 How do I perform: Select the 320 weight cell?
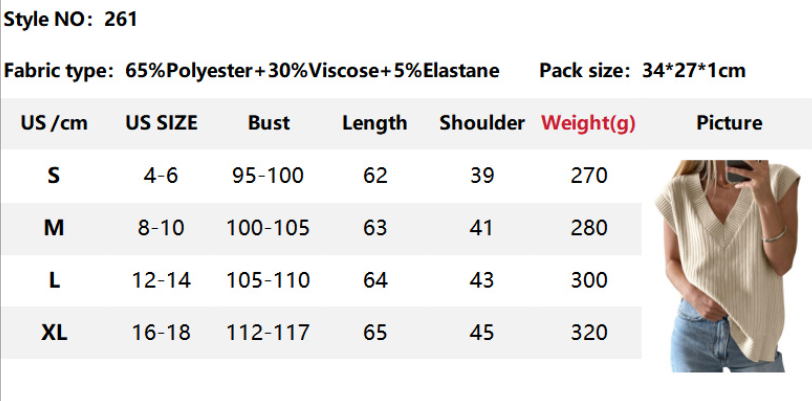coord(588,332)
